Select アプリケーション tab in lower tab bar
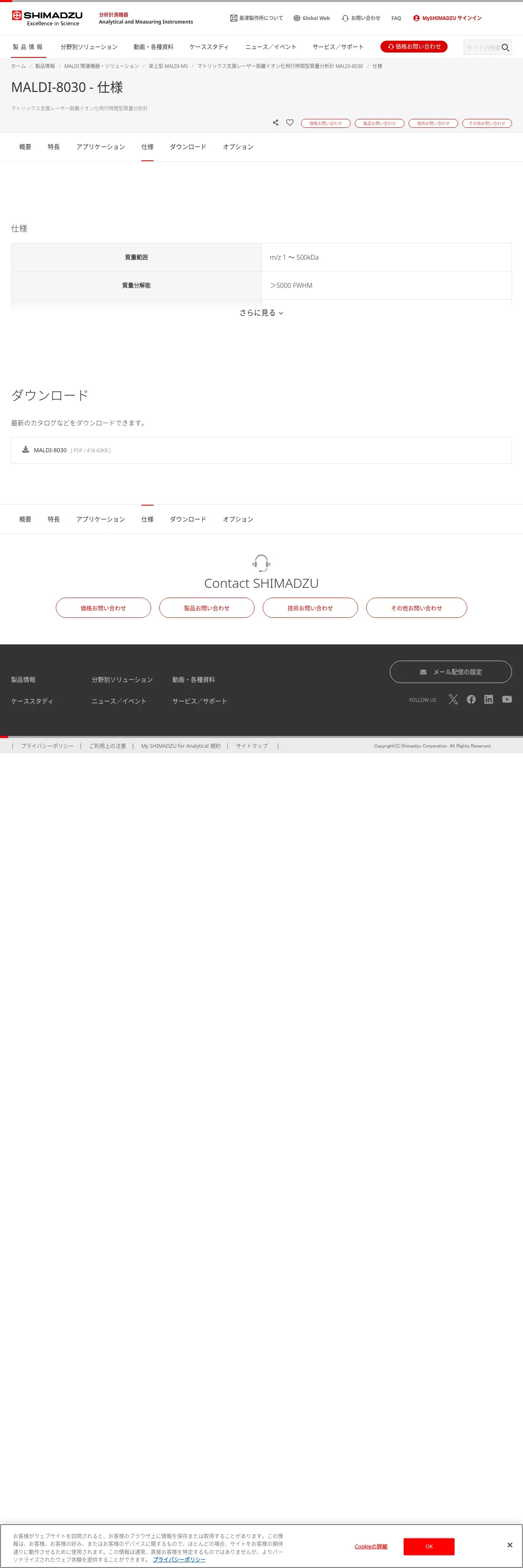 [x=101, y=519]
